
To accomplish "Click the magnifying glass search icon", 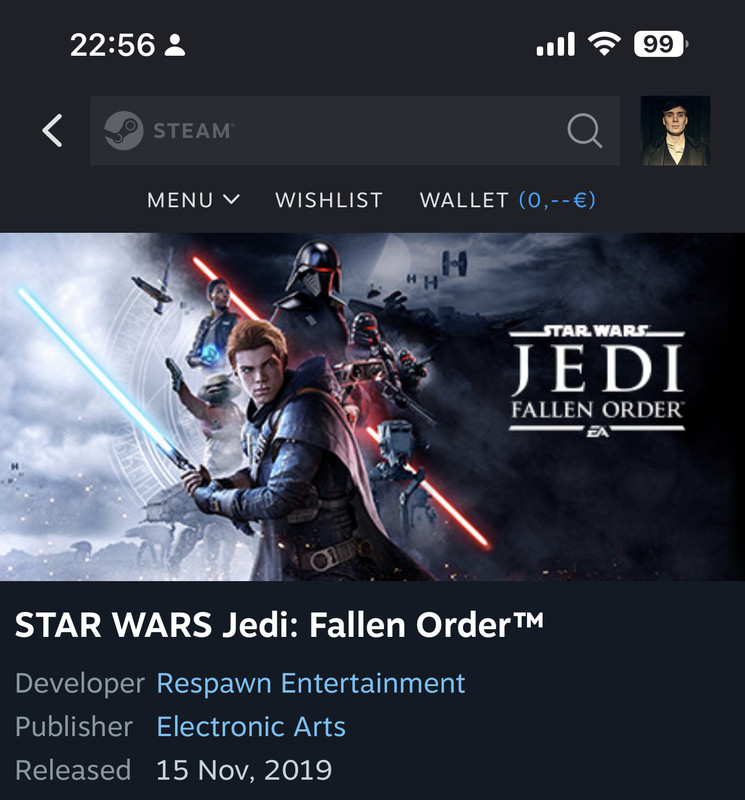I will click(584, 131).
